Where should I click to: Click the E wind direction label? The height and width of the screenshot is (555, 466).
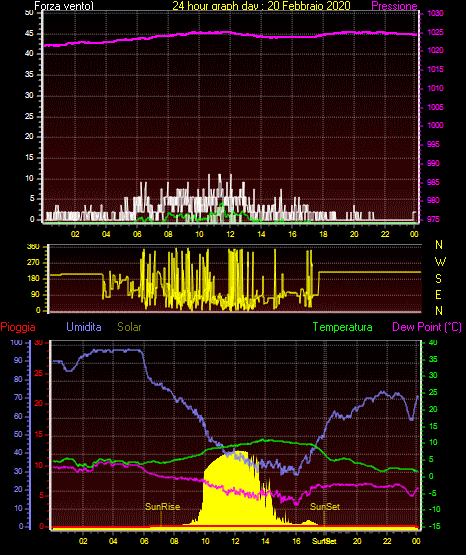438,294
